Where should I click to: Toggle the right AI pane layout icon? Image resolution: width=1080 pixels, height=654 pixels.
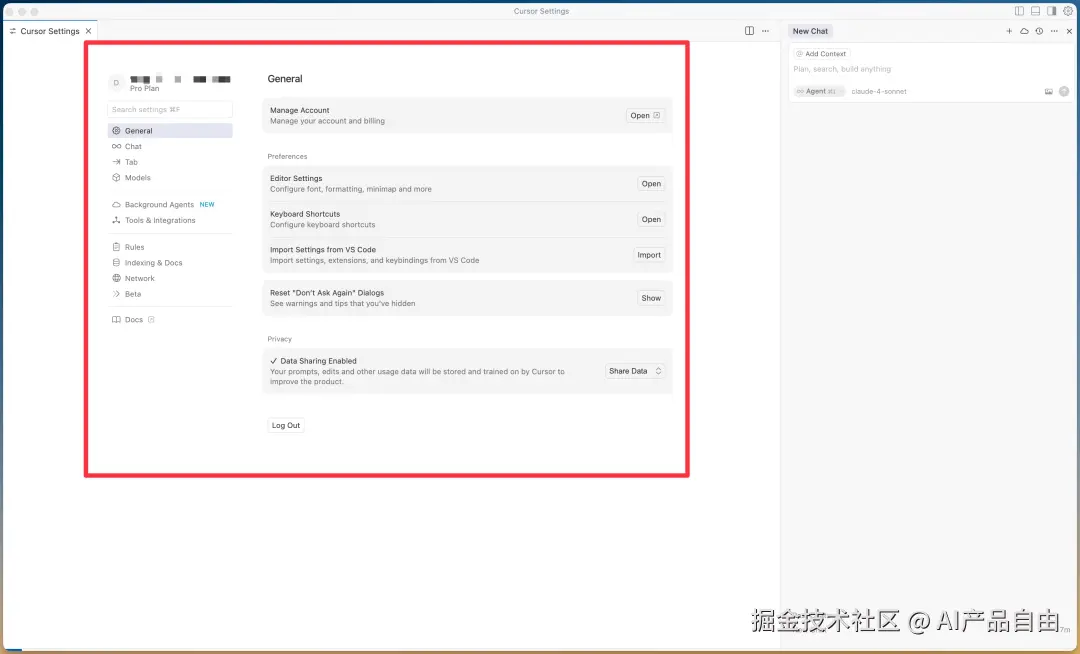pyautogui.click(x=1052, y=11)
